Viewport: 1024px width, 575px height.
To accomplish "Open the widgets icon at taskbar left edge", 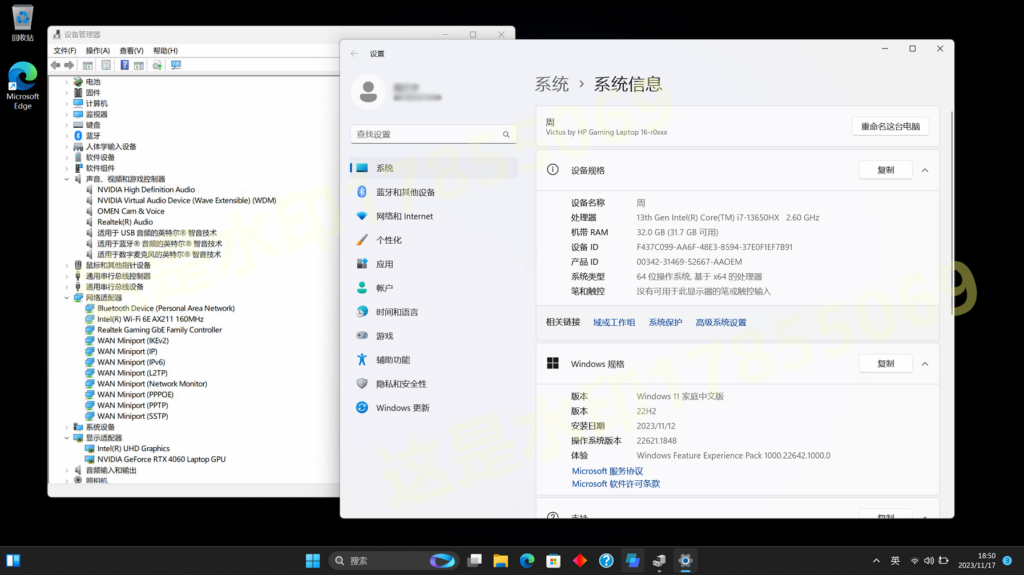I will pos(13,561).
